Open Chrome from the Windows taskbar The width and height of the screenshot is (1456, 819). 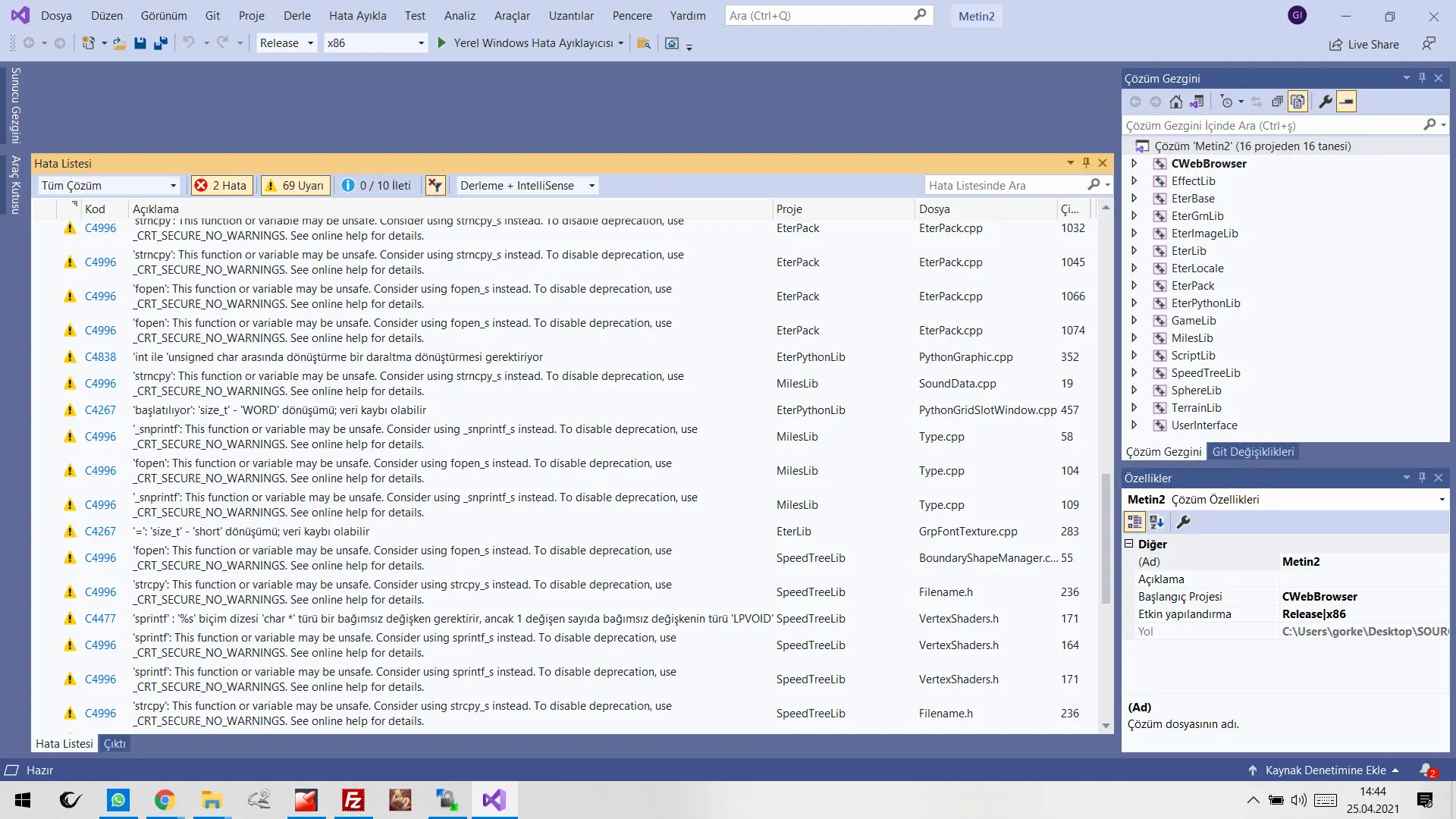[165, 800]
